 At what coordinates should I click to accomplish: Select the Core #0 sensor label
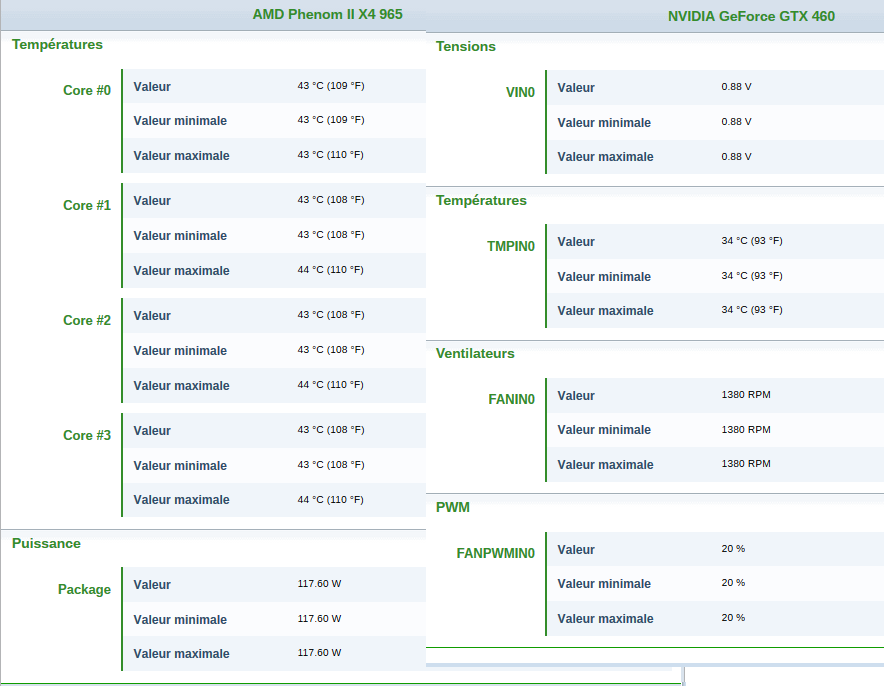87,90
